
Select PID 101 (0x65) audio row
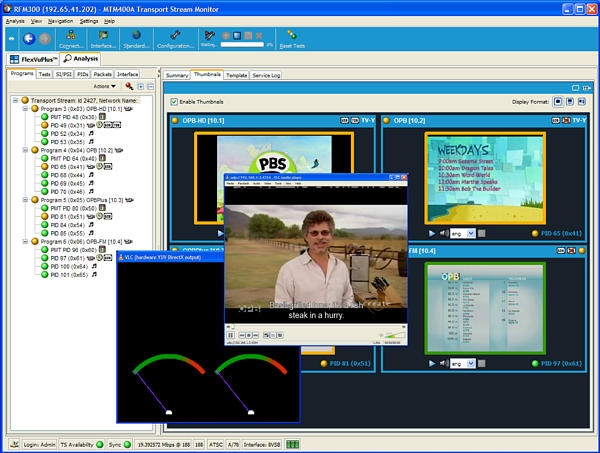tap(69, 275)
